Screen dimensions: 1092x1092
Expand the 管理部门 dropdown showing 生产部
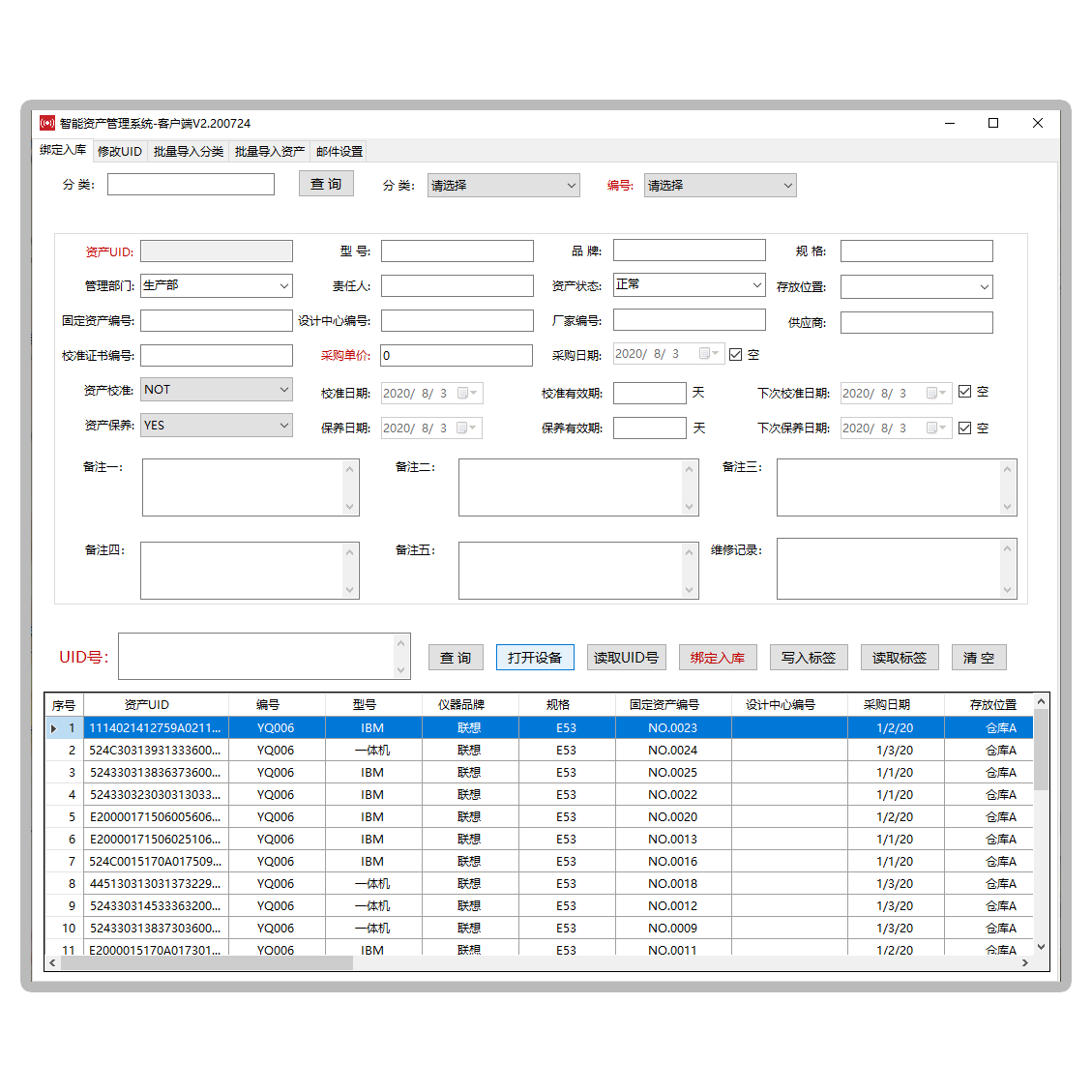(x=283, y=286)
